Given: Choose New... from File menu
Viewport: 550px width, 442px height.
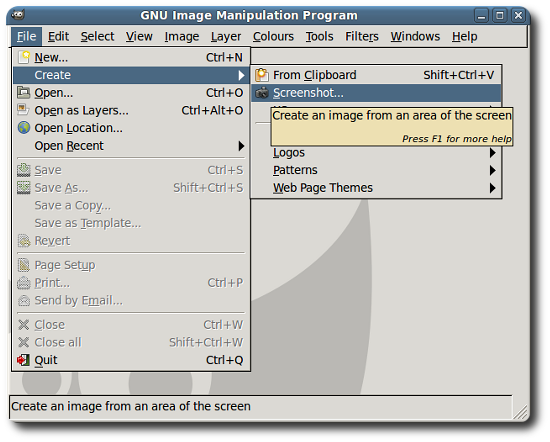Looking at the screenshot, I should pyautogui.click(x=131, y=57).
